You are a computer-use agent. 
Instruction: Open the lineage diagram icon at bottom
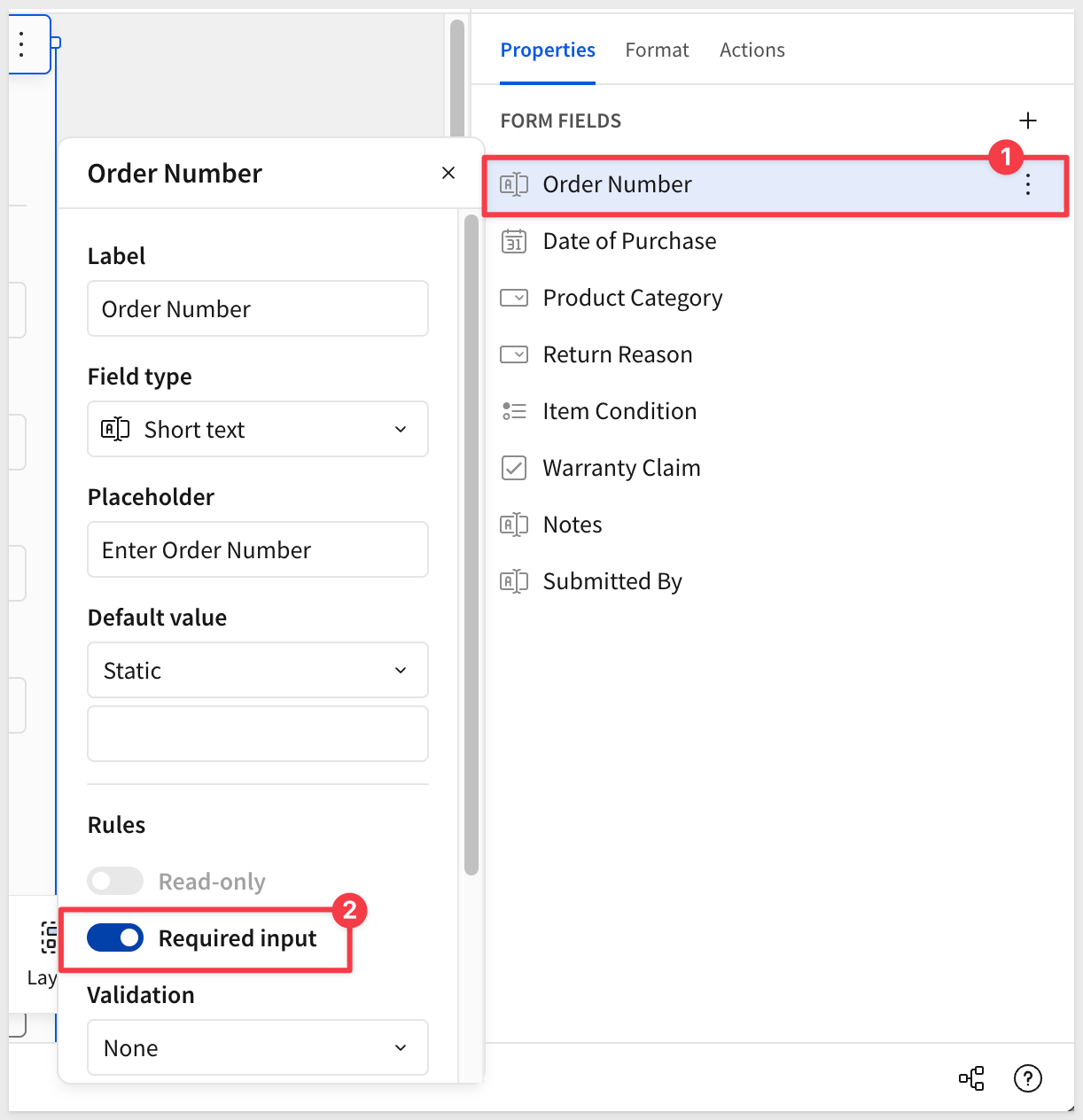(971, 1078)
